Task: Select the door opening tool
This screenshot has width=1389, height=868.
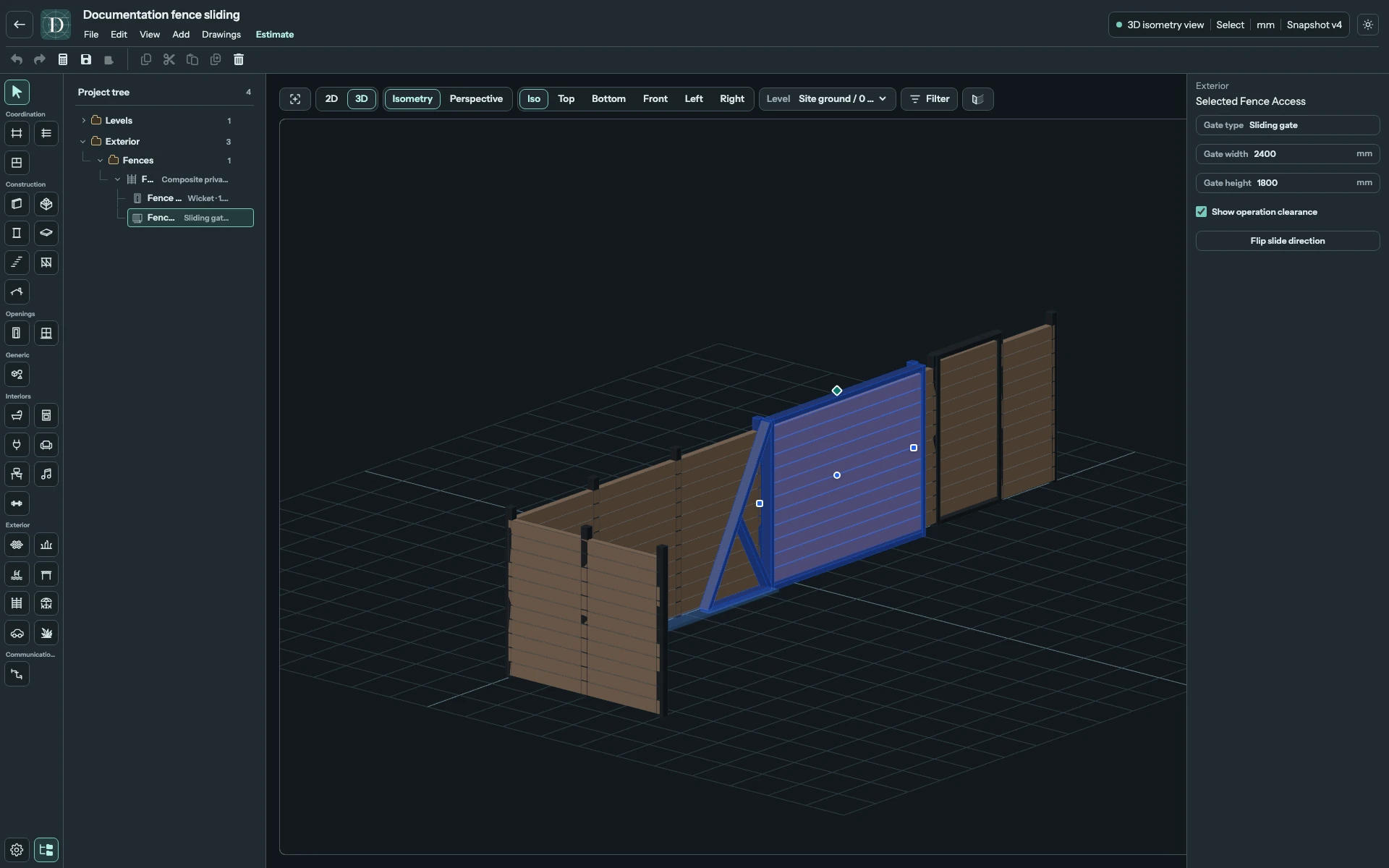Action: [17, 333]
